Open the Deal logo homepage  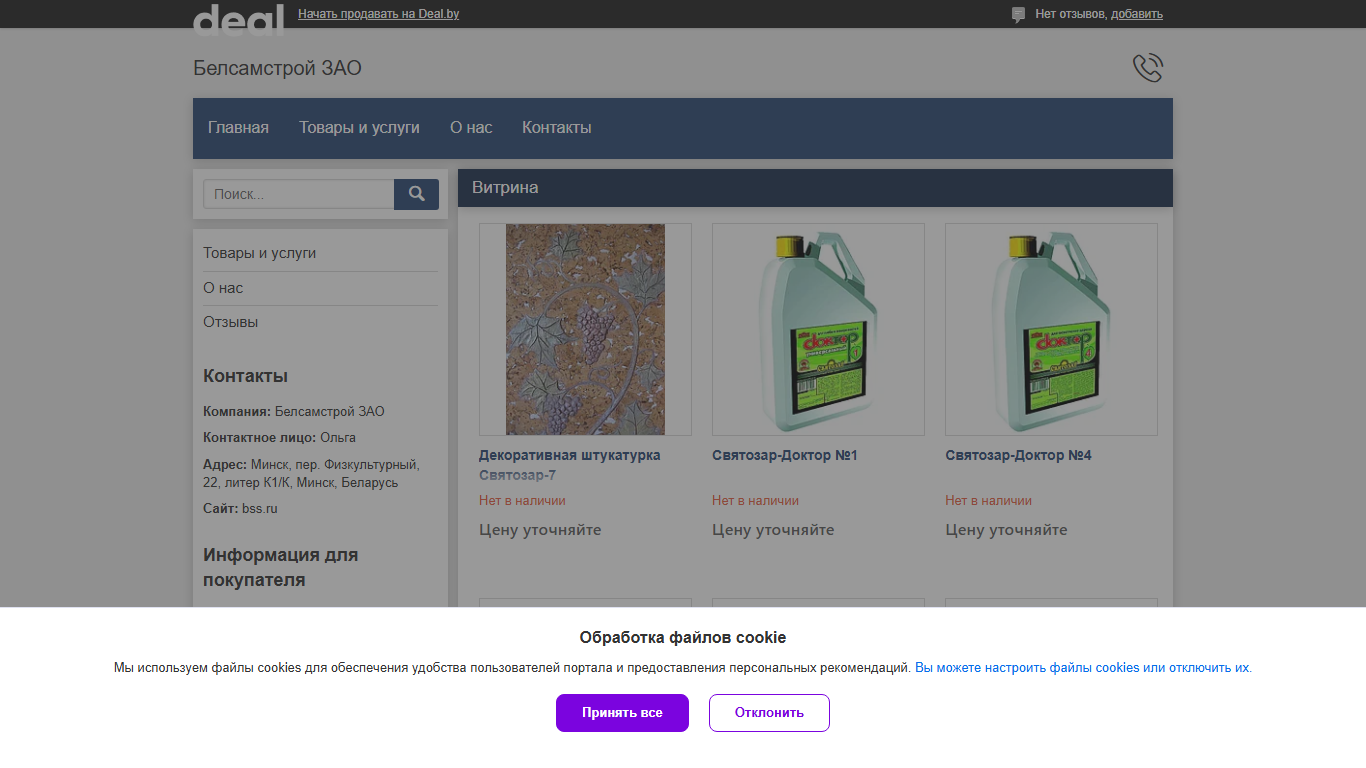tap(238, 19)
